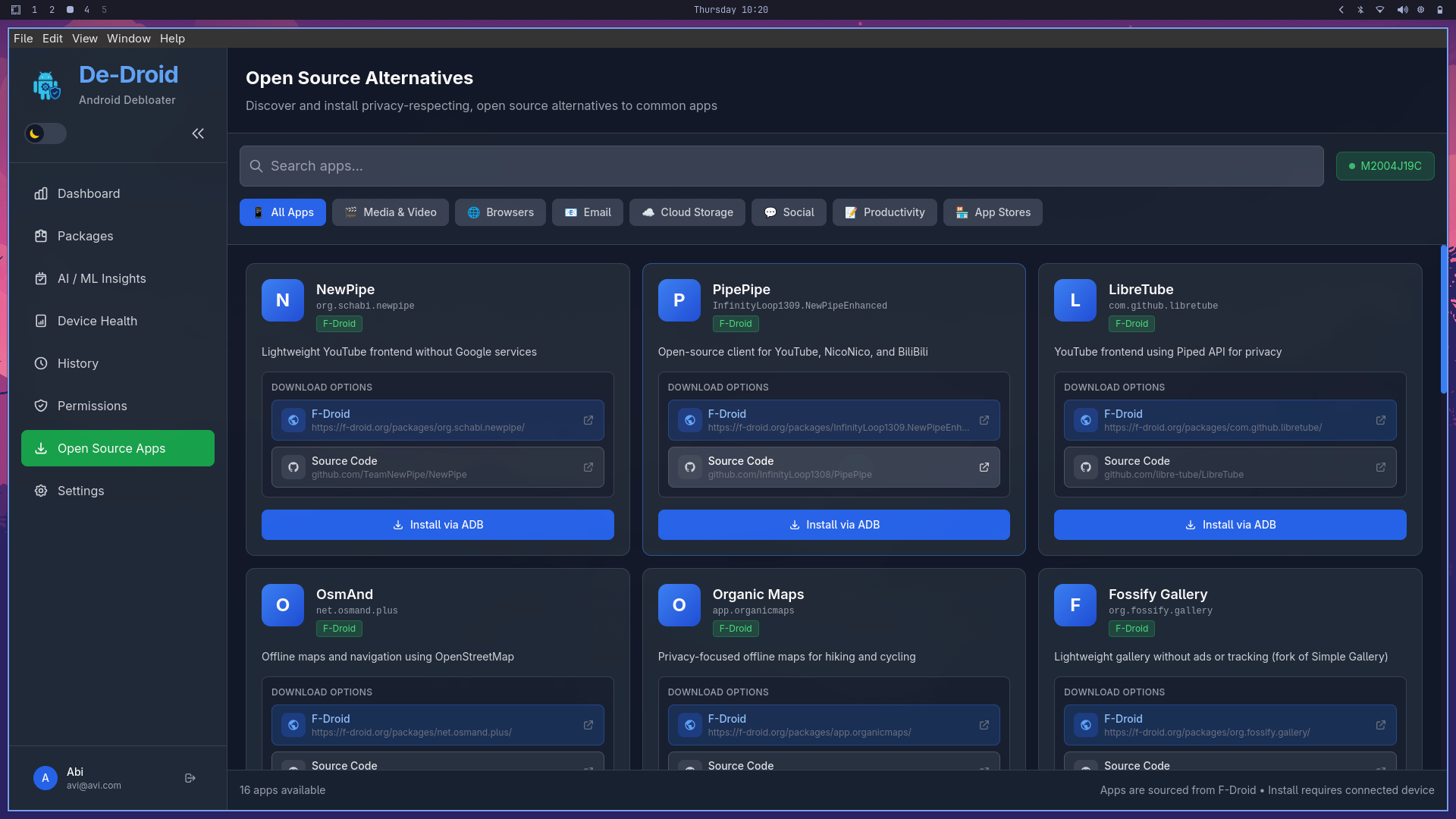Install LibreTube via ADB

[1229, 524]
